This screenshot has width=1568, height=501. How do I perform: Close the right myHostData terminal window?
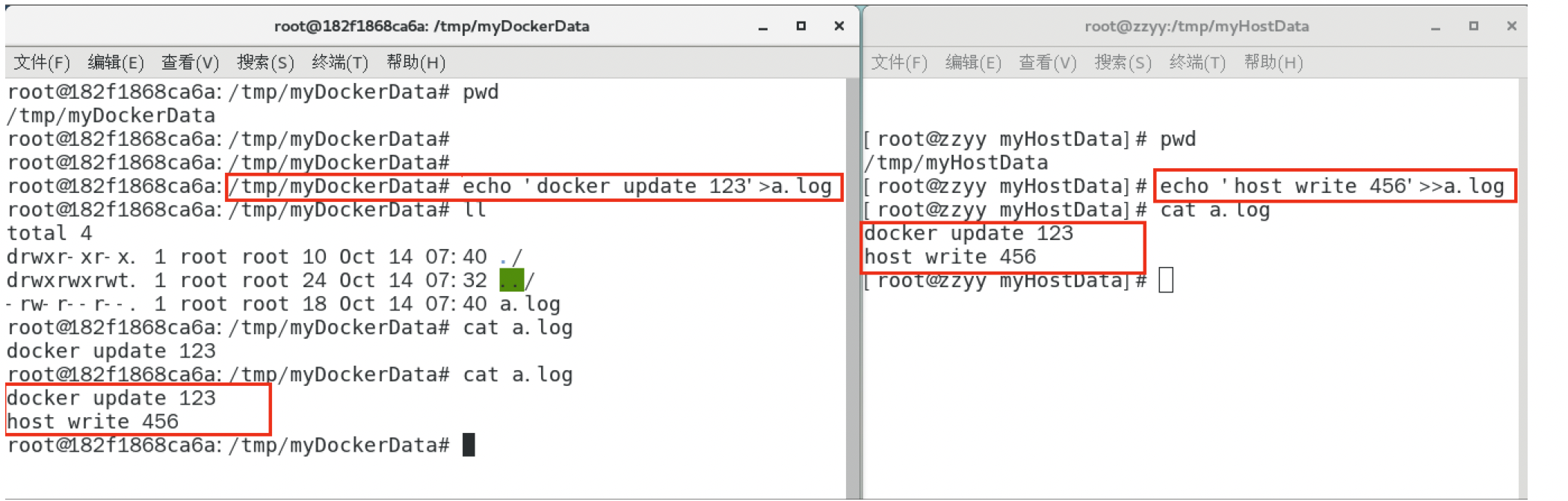coord(1512,26)
